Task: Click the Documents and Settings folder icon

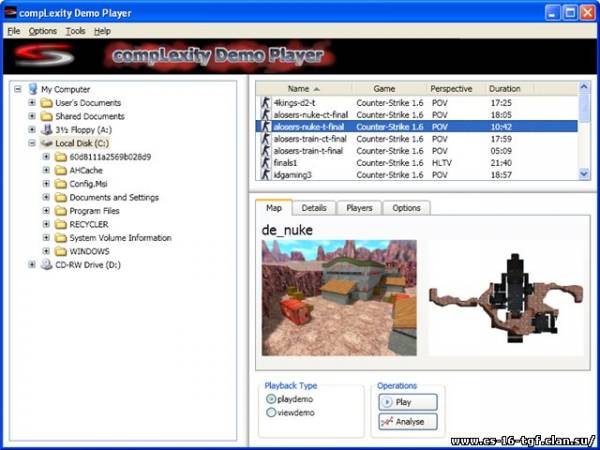Action: (60, 197)
